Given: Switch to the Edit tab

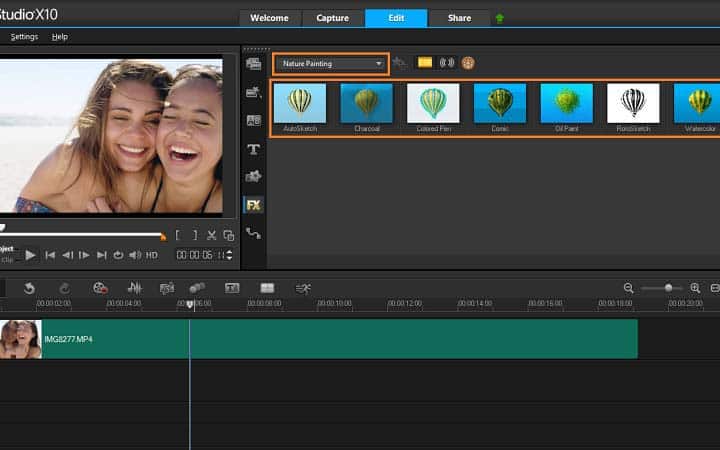Looking at the screenshot, I should (x=396, y=18).
